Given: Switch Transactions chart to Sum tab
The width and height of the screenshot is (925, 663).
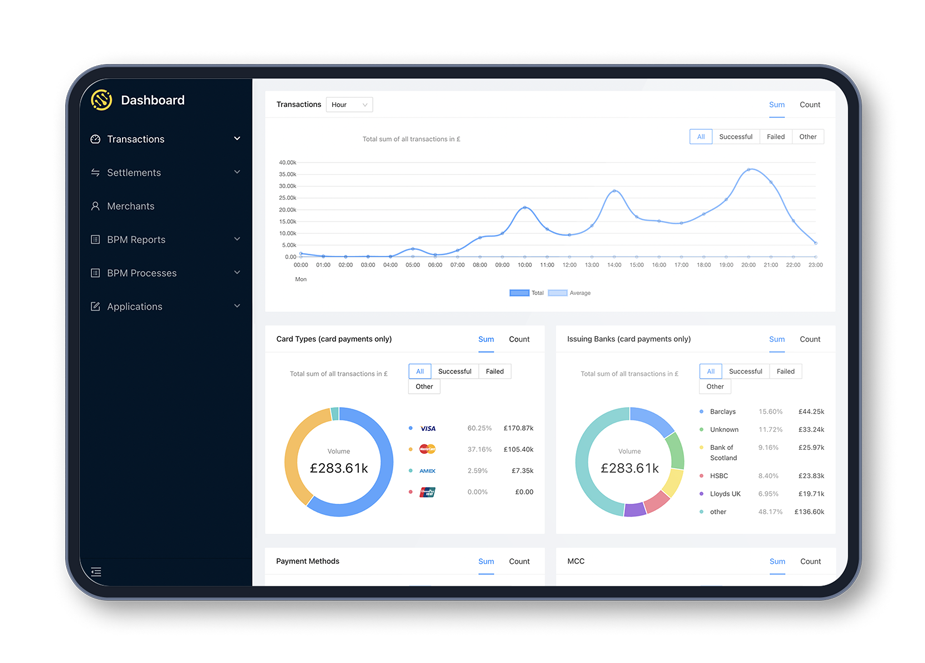Looking at the screenshot, I should pyautogui.click(x=776, y=104).
